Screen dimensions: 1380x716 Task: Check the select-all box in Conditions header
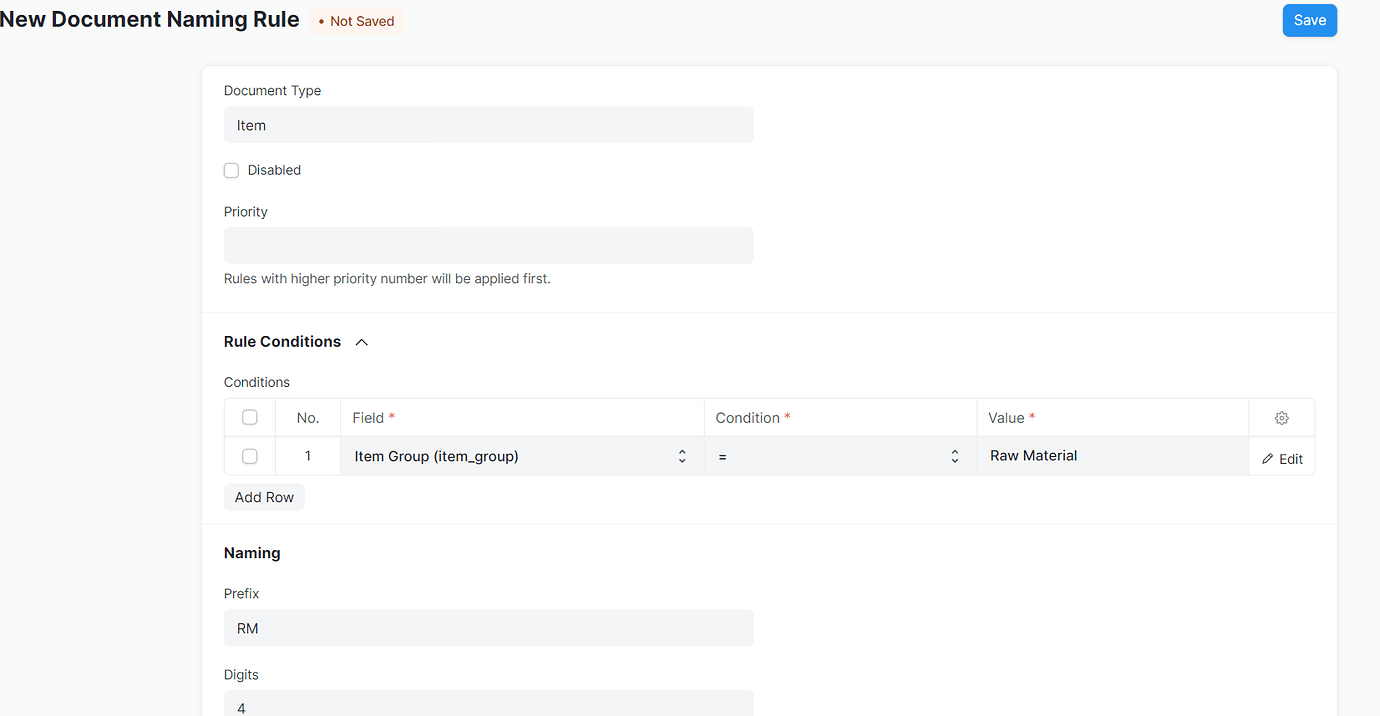250,417
